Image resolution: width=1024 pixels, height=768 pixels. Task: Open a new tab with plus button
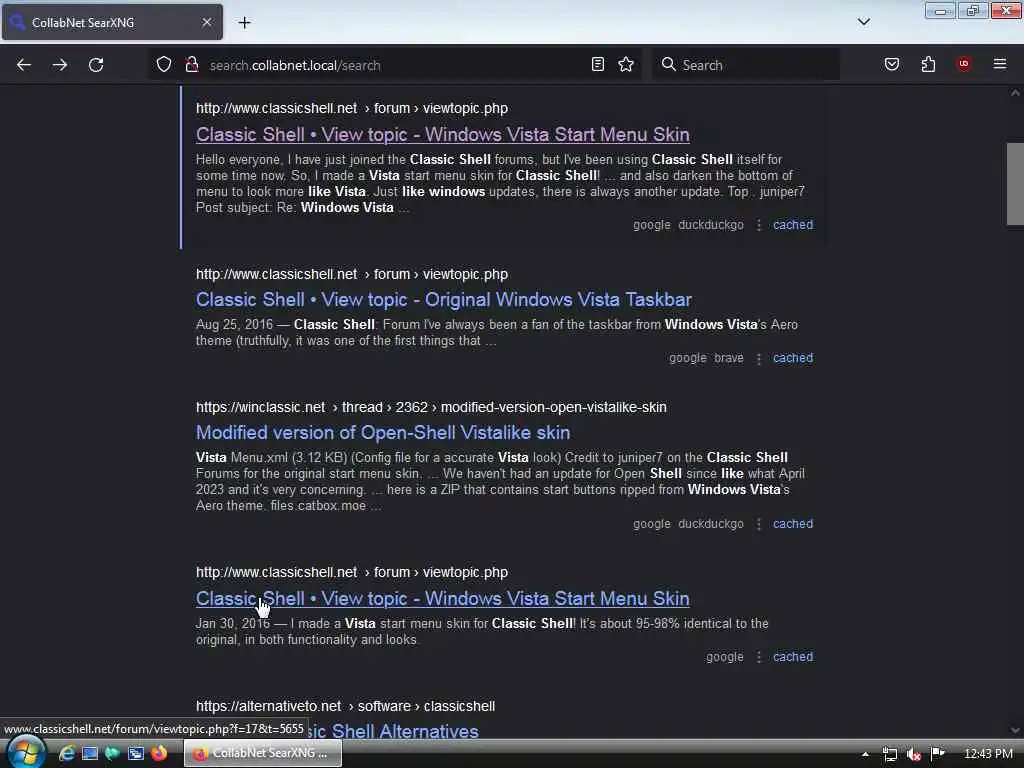point(244,22)
